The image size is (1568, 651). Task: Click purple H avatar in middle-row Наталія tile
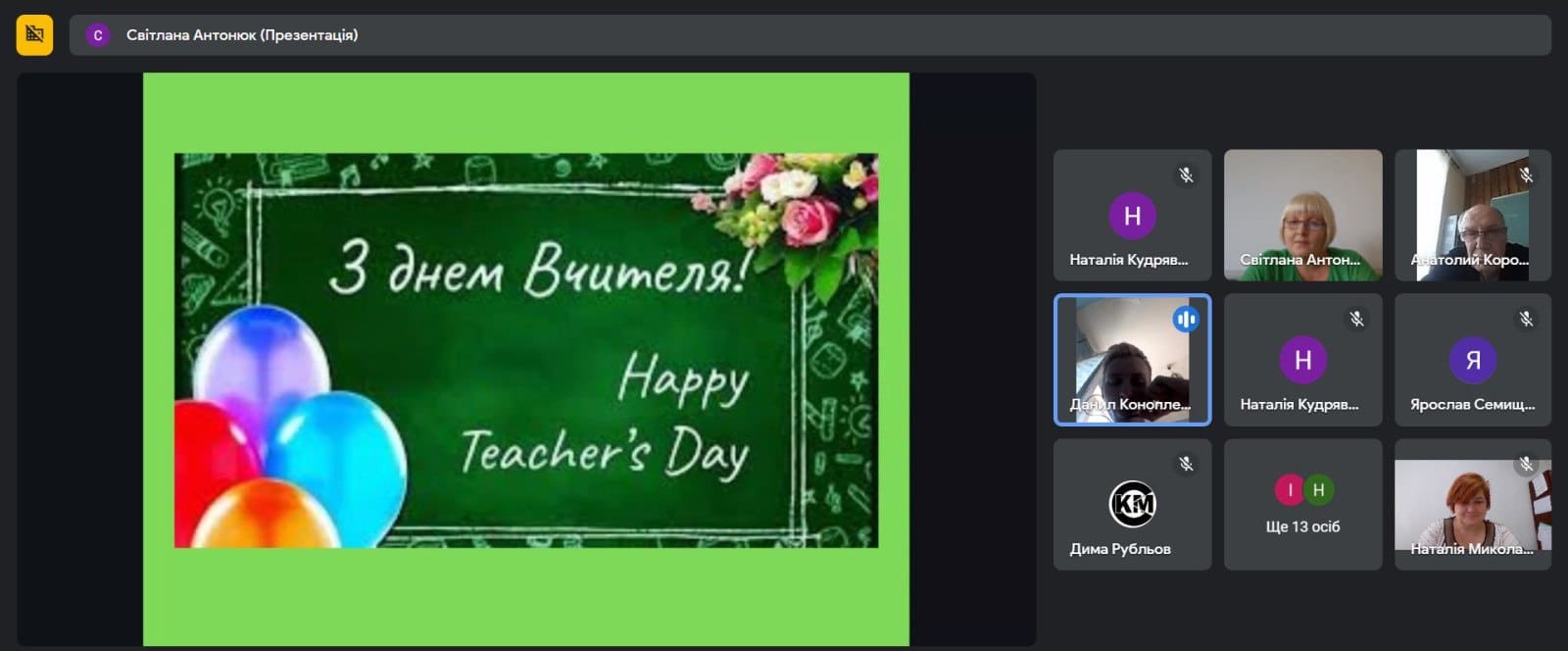coord(1302,360)
